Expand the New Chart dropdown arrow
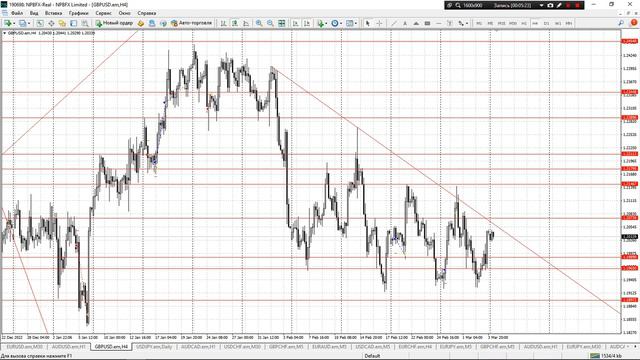640x360 pixels. pos(14,24)
